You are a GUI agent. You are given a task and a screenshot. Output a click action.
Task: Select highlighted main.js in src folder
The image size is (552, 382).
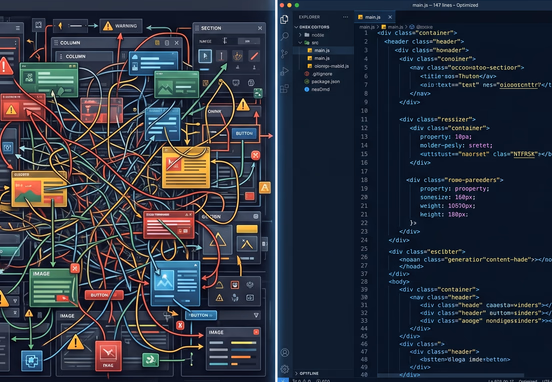pos(323,50)
